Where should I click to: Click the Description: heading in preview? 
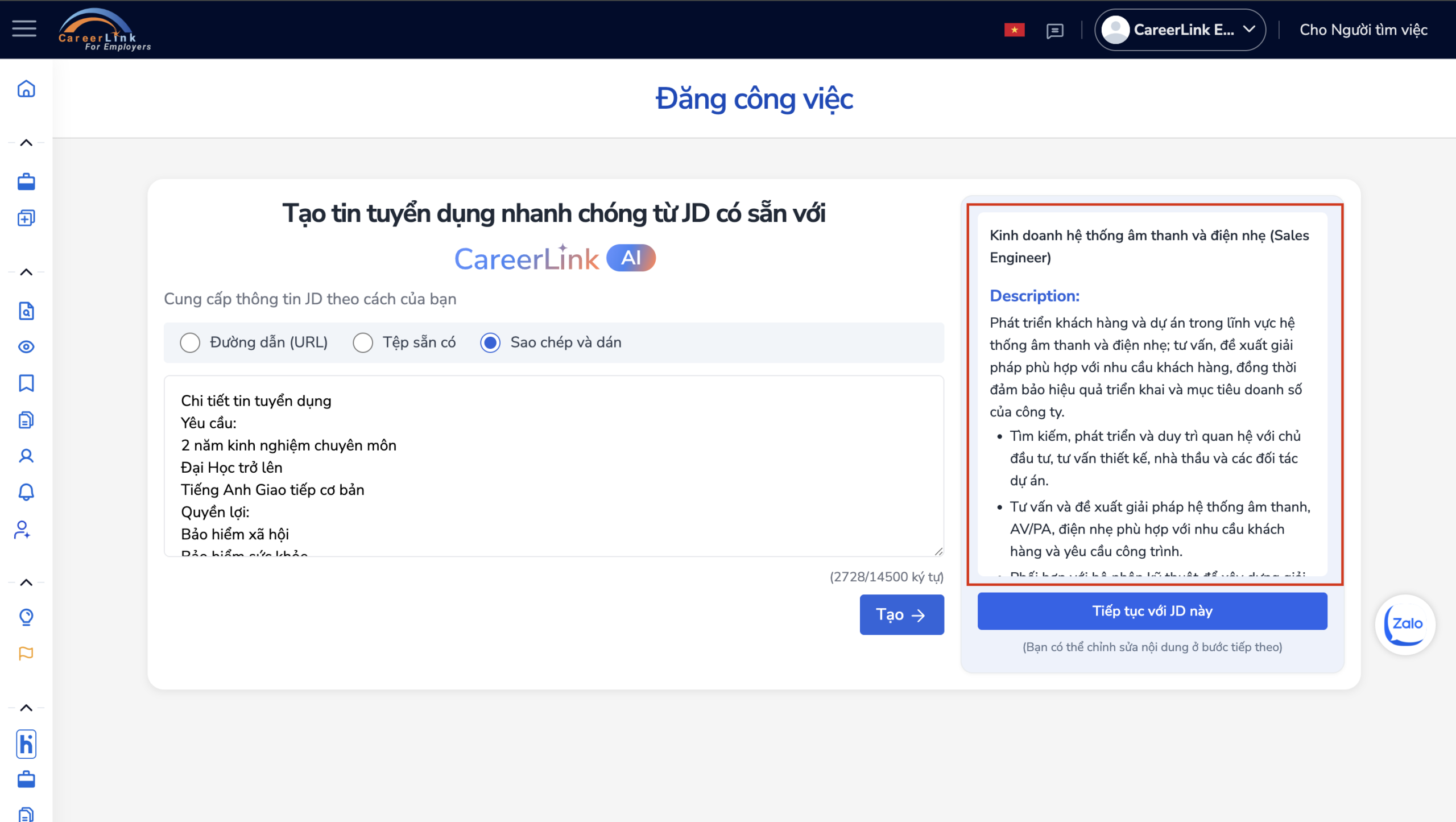coord(1035,296)
